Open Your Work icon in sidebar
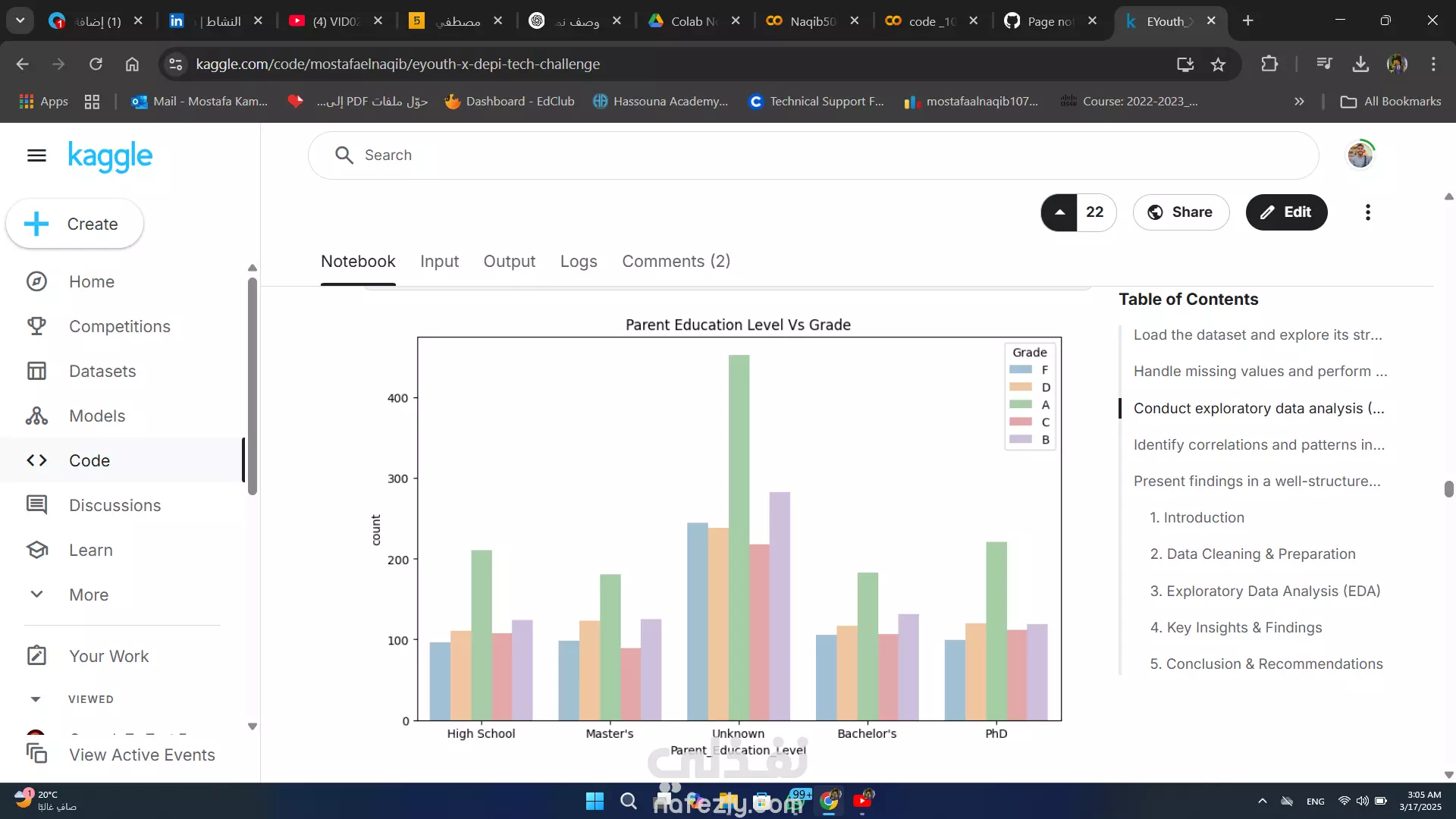Image resolution: width=1456 pixels, height=819 pixels. click(36, 656)
